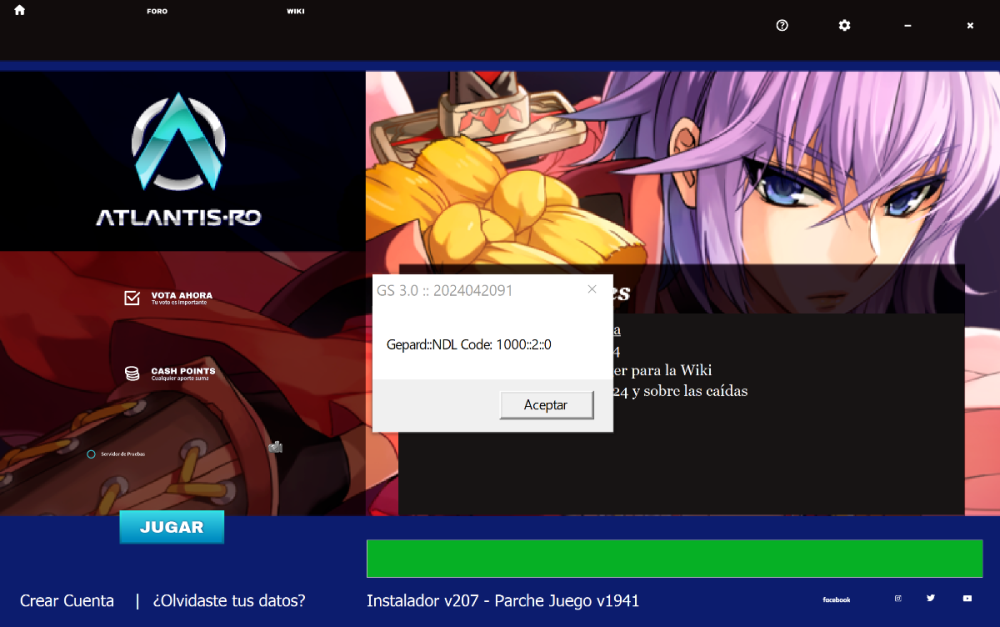
Task: Click the Atlantis-RO logo
Action: 178,160
